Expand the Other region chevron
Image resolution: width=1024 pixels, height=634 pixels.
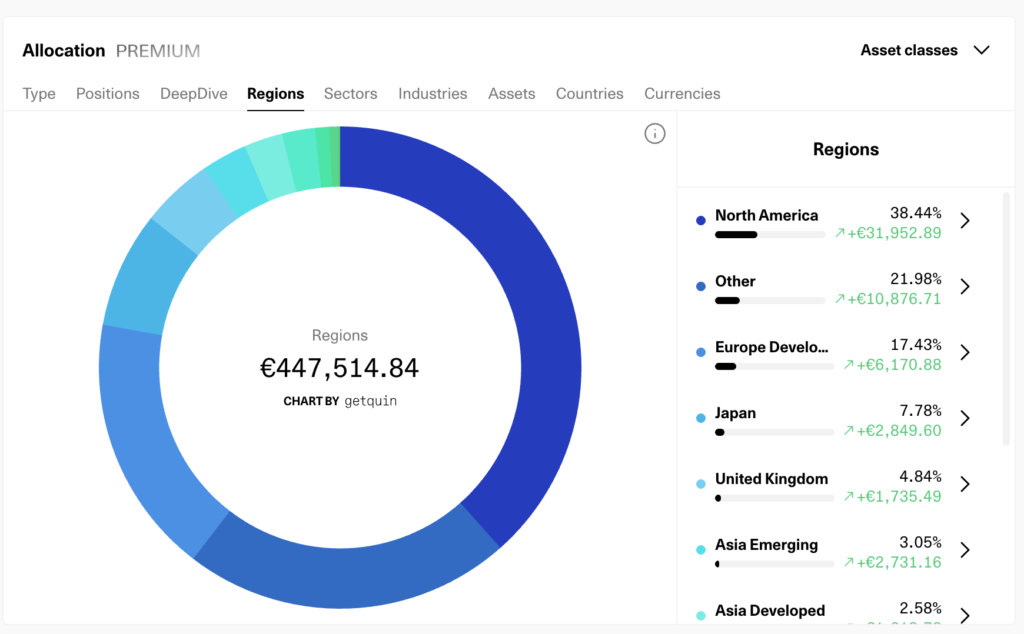965,287
